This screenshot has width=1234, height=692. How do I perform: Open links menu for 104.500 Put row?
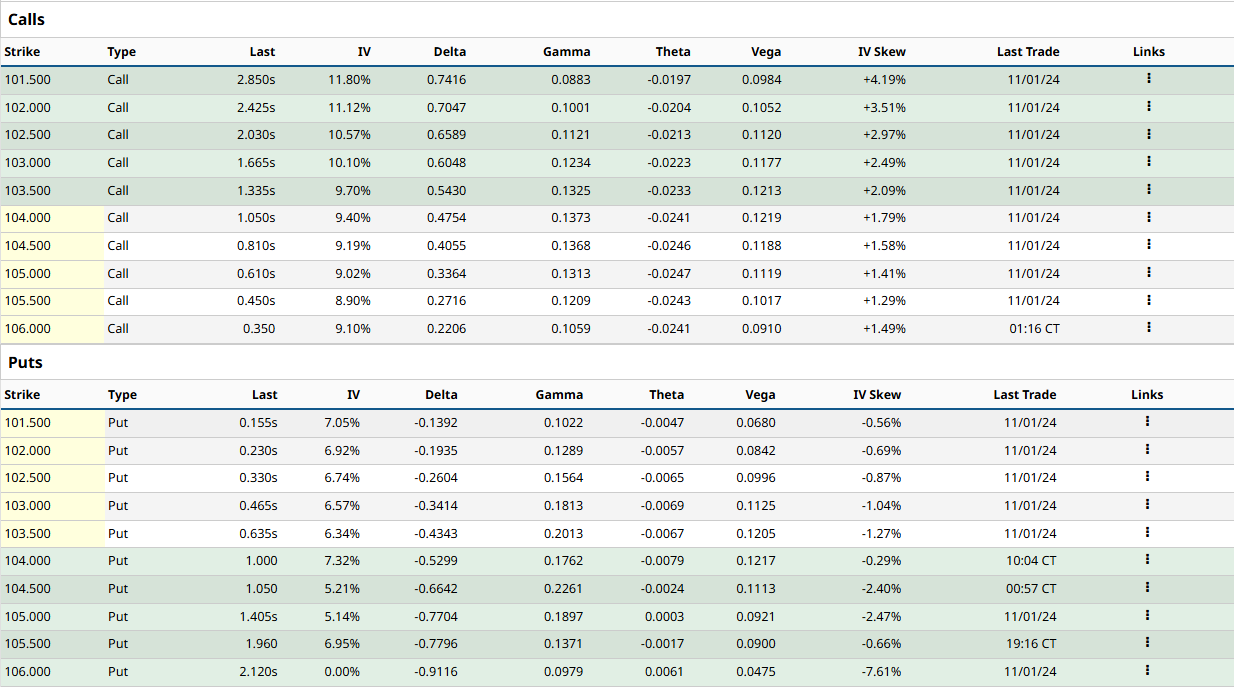(1147, 587)
